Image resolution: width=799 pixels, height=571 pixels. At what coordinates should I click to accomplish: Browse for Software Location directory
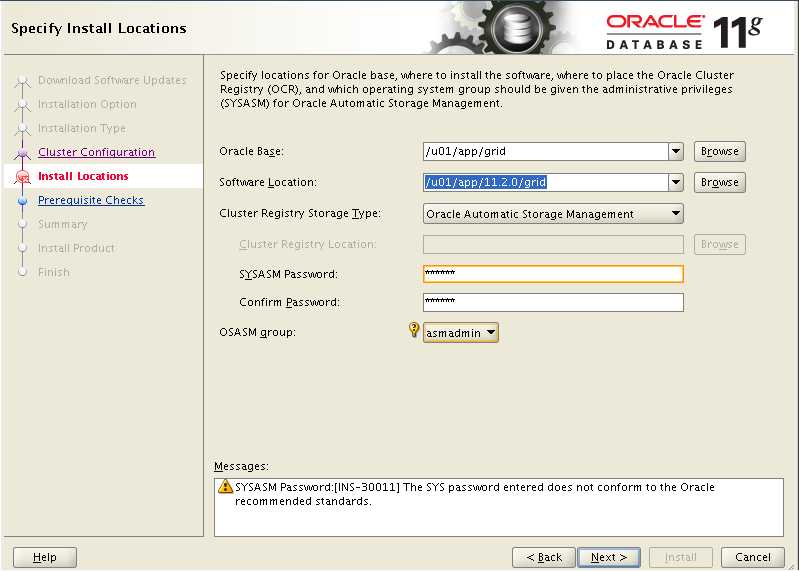(x=720, y=182)
